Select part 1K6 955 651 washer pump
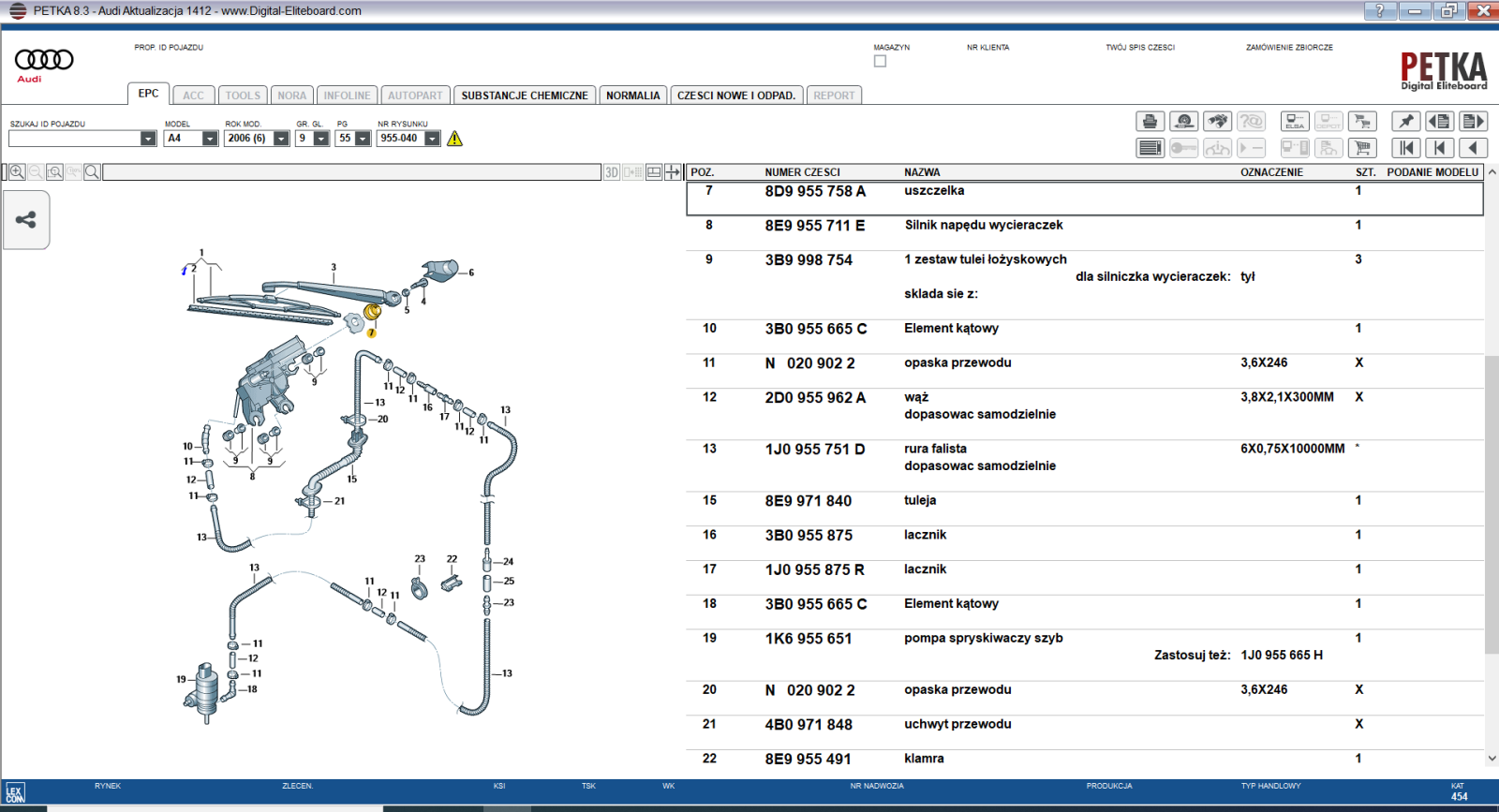The image size is (1499, 812). click(x=809, y=639)
